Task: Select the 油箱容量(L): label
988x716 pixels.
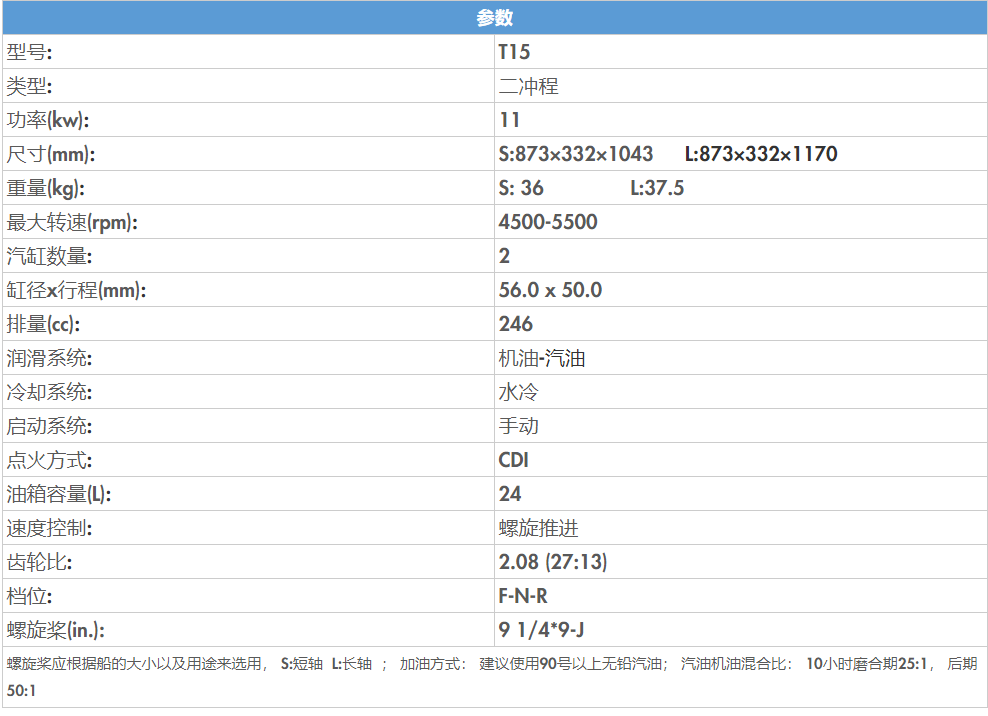Action: pyautogui.click(x=59, y=494)
